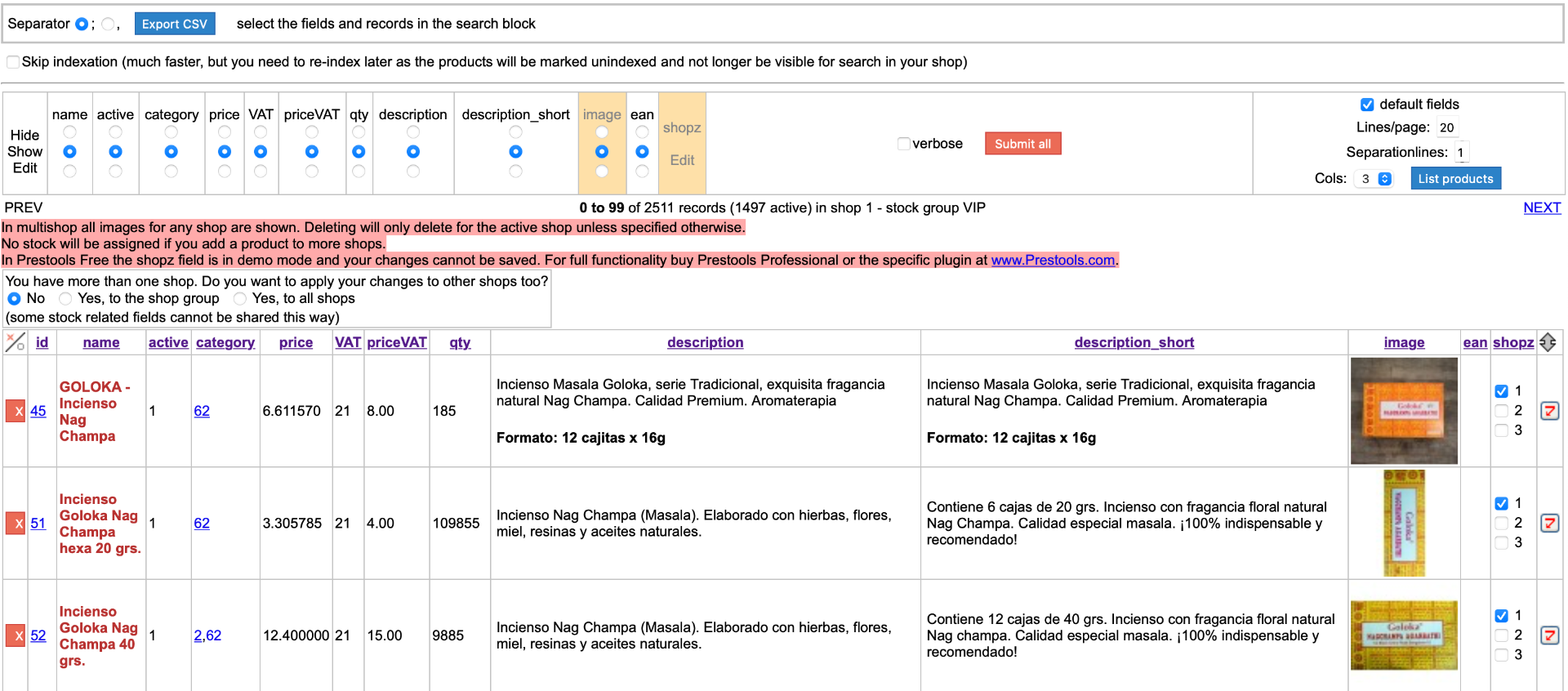
Task: Sort table by description_short column header
Action: [x=1134, y=342]
